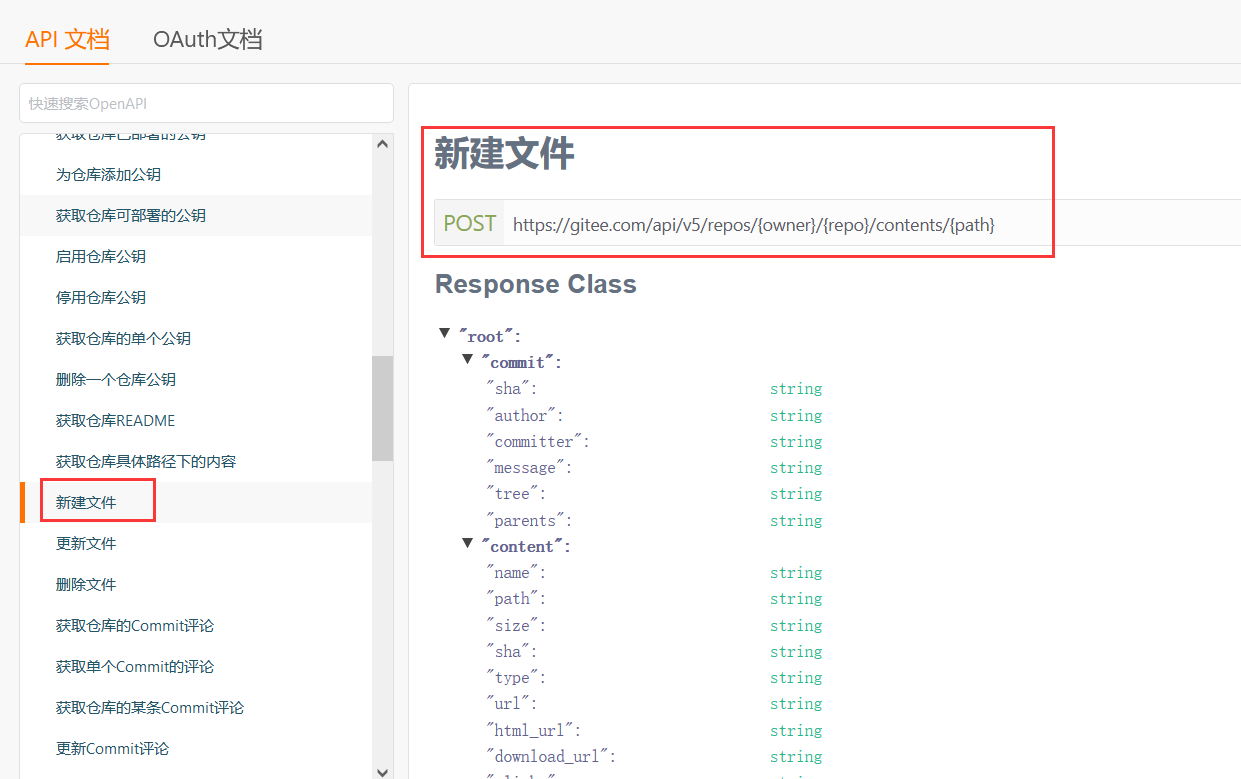This screenshot has width=1241, height=779.
Task: Open 获取仓库README entry
Action: 115,420
